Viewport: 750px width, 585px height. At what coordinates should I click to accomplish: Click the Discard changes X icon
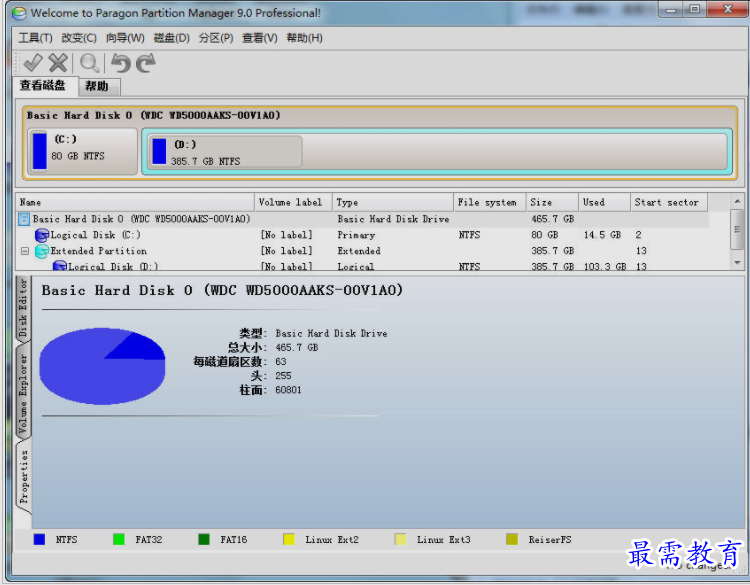point(59,63)
